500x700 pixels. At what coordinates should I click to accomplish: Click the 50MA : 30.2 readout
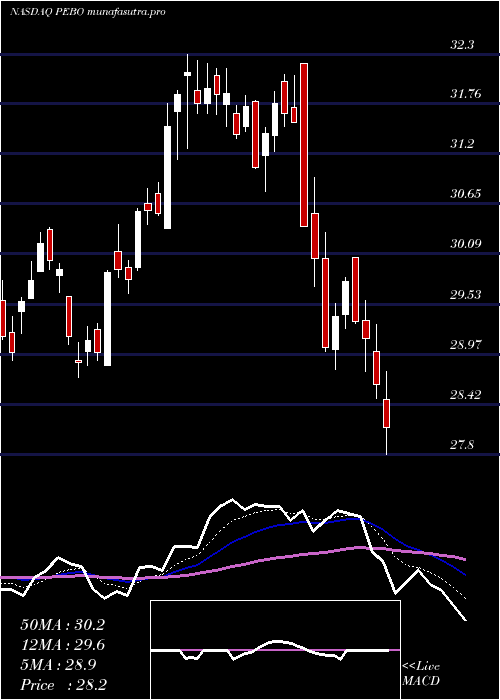(x=62, y=625)
